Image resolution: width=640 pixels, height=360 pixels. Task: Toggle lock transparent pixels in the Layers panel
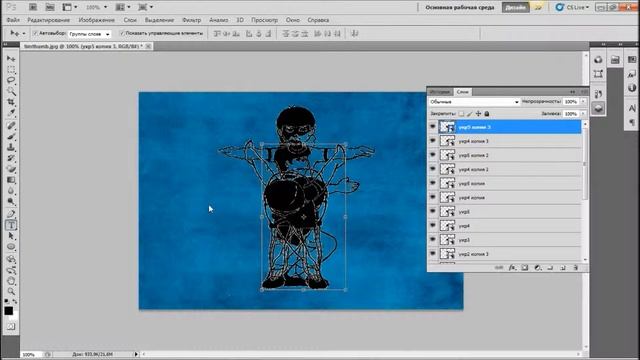click(461, 114)
